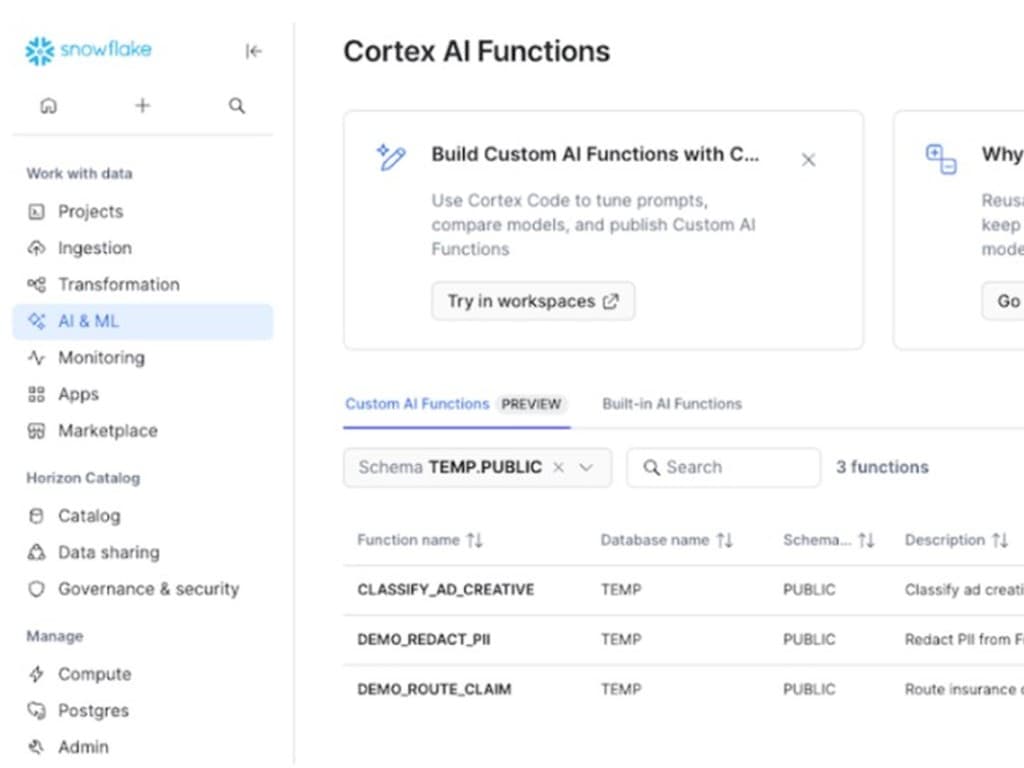Dismiss the Build Custom AI Functions card
Screen dimensions: 1024x768
click(x=808, y=159)
